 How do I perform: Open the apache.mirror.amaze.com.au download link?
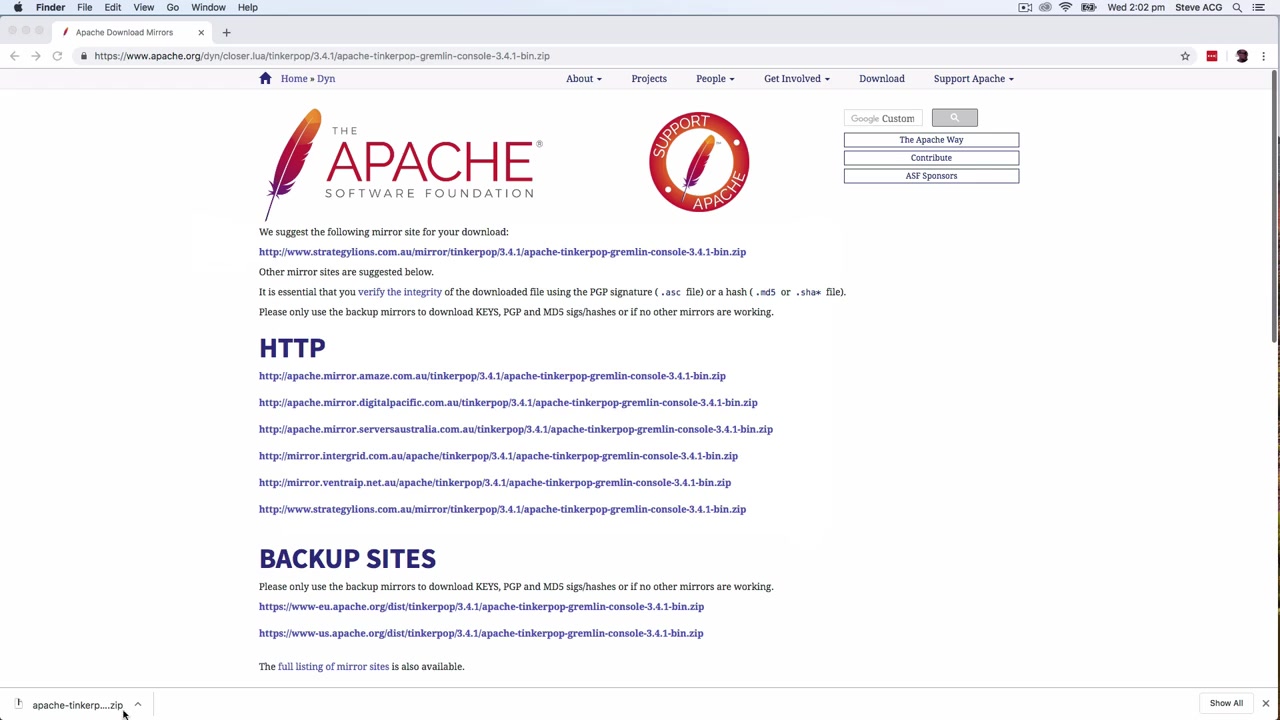coord(492,376)
